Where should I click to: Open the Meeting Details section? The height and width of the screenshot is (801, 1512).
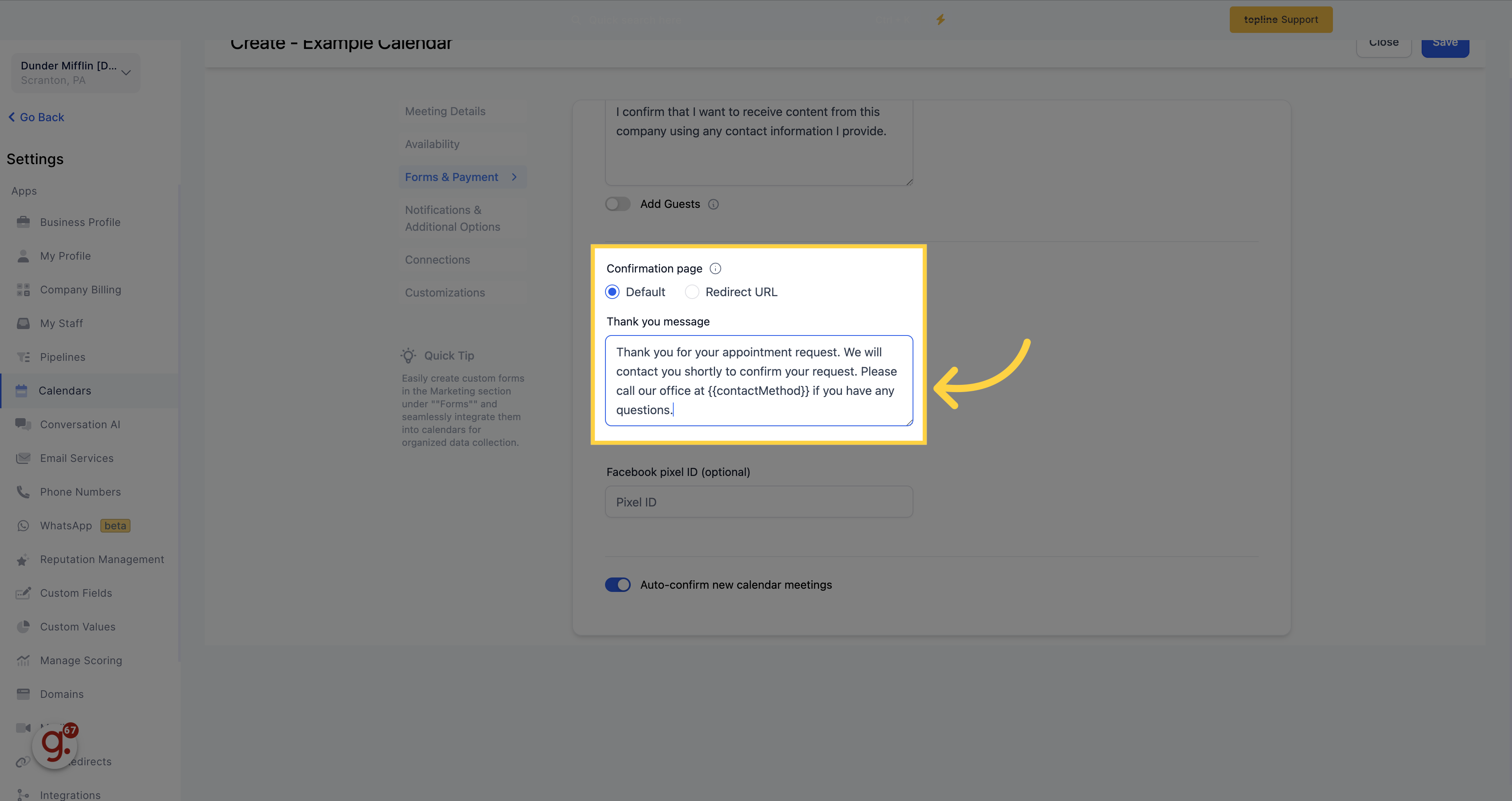click(445, 112)
